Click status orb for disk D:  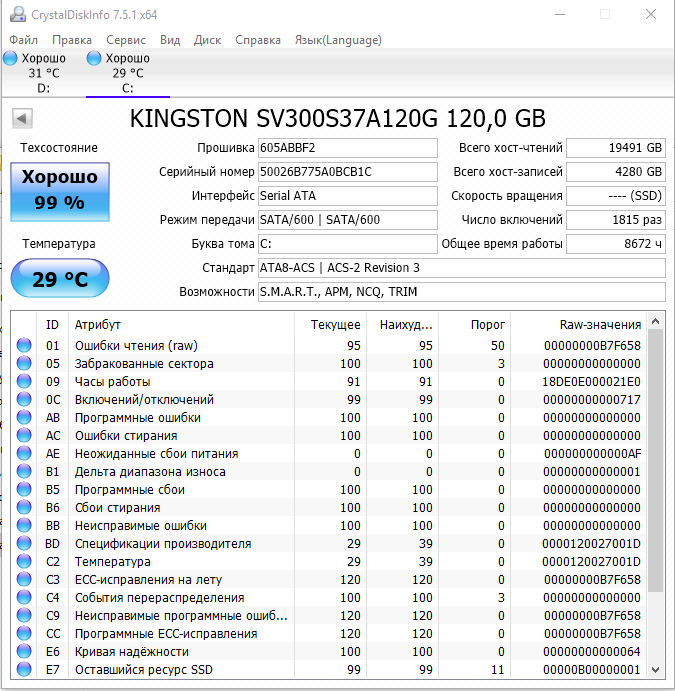(x=10, y=58)
